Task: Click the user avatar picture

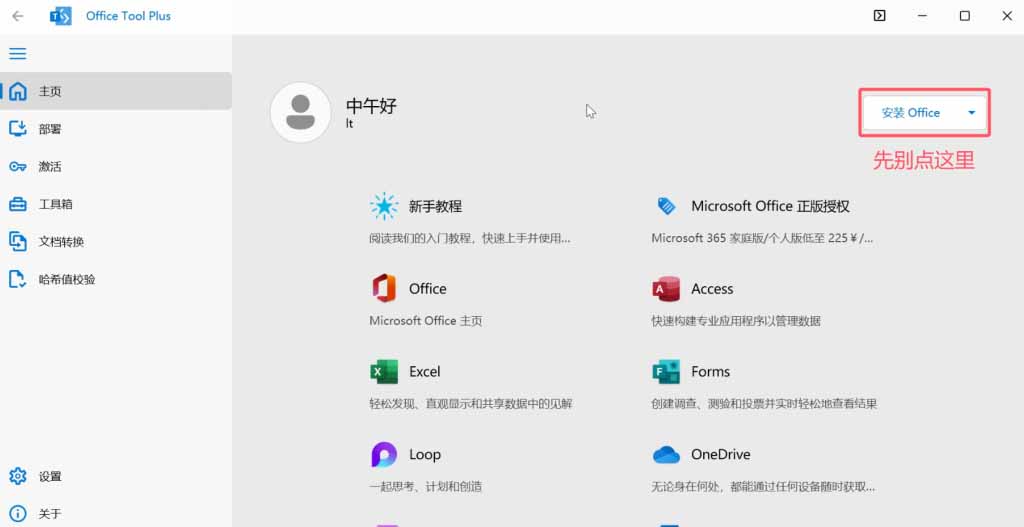Action: click(x=300, y=112)
